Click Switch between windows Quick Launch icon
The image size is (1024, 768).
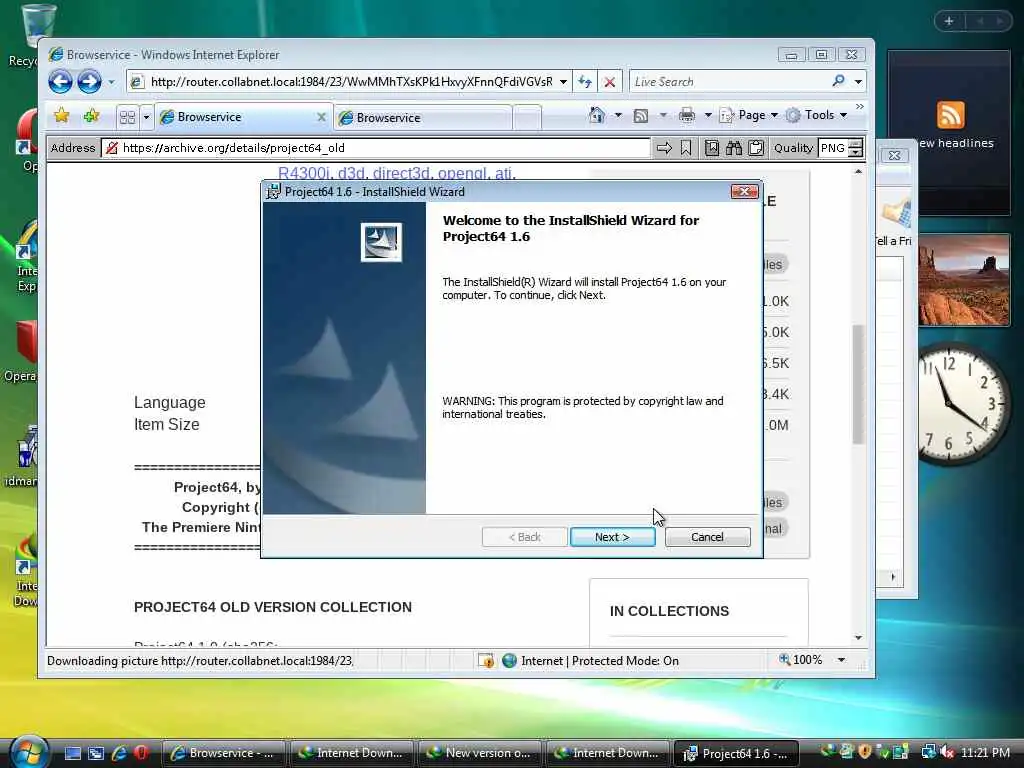tap(96, 753)
